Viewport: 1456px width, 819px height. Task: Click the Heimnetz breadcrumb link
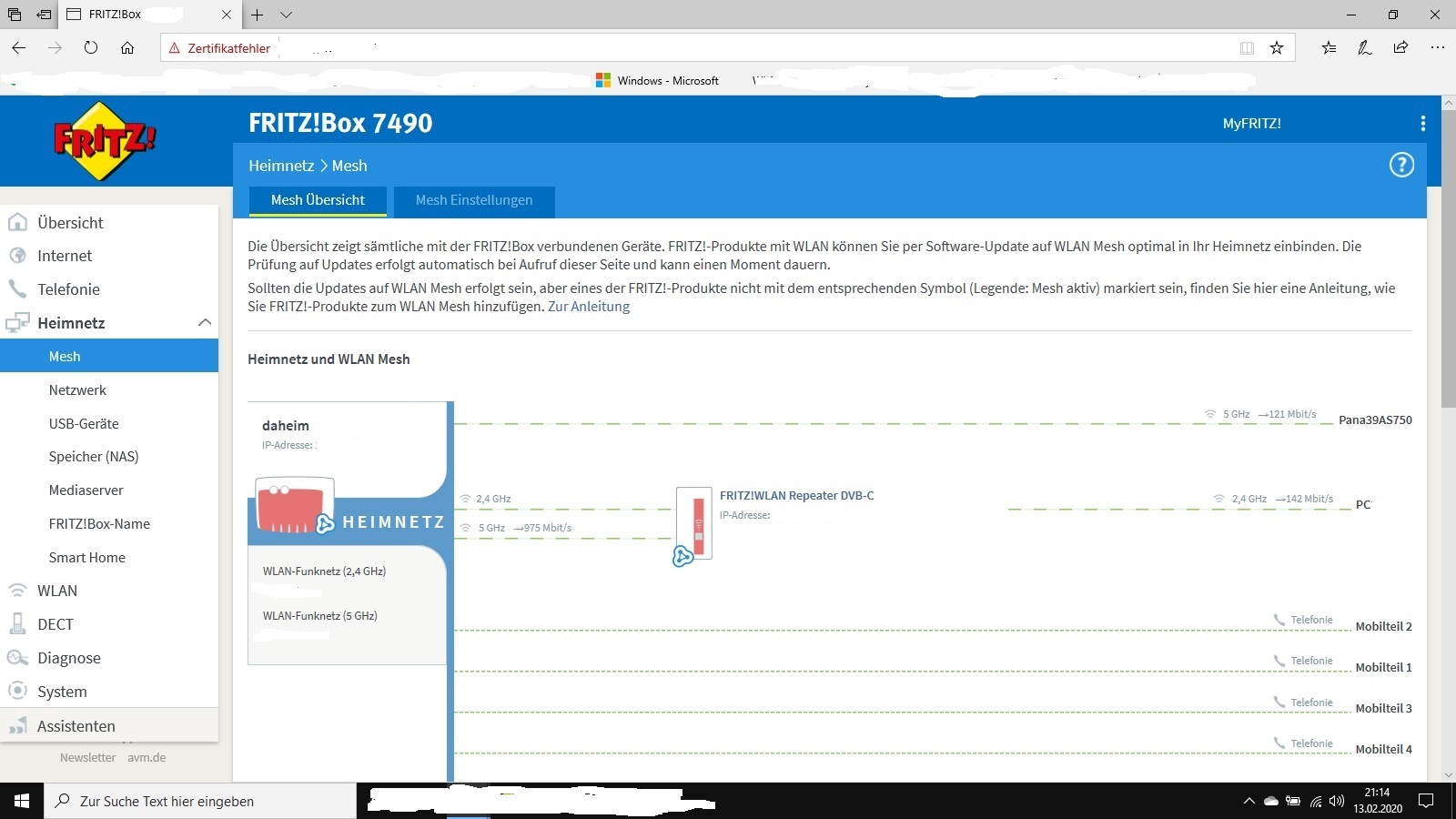point(281,166)
